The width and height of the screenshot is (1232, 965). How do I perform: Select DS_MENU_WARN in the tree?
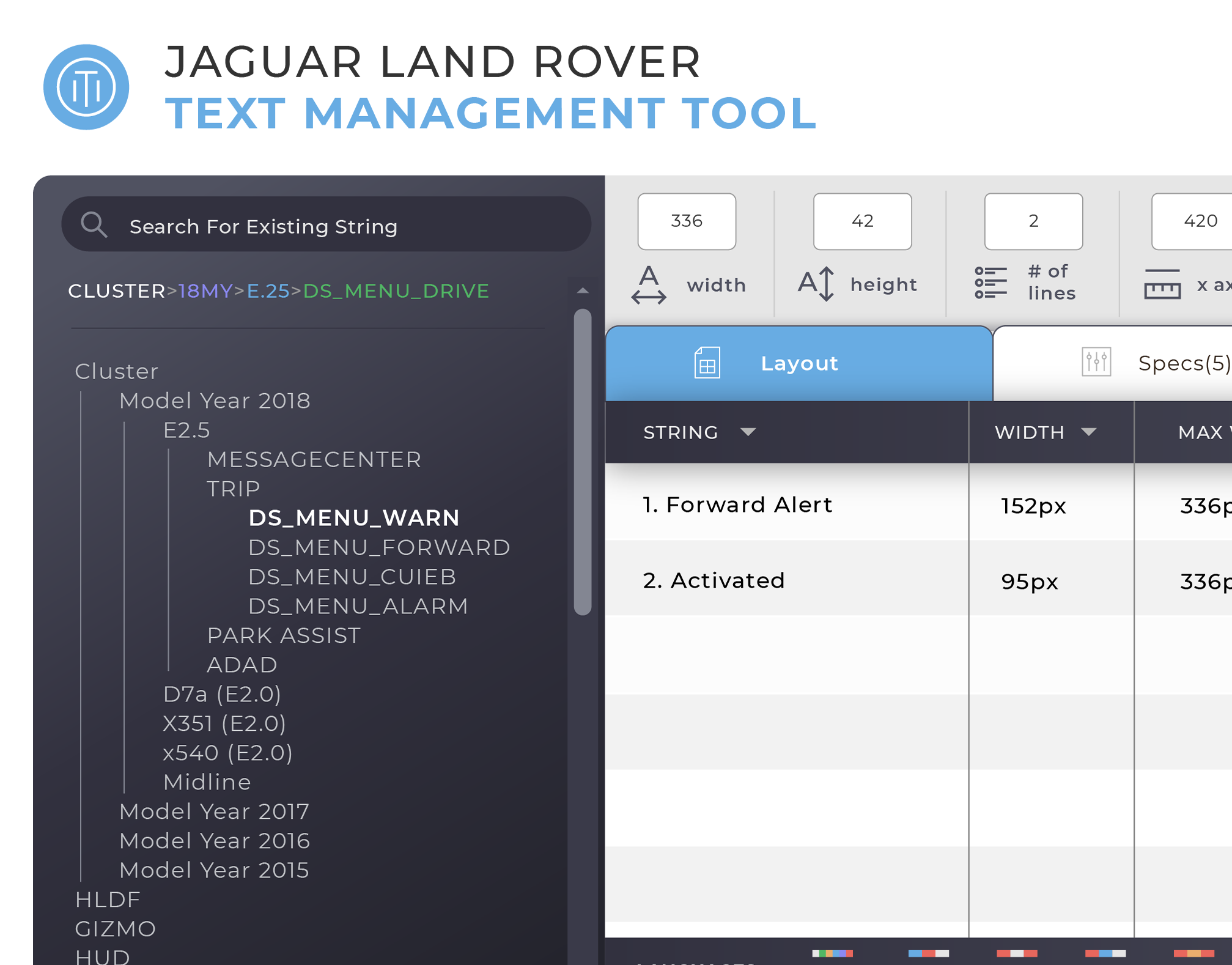[354, 518]
